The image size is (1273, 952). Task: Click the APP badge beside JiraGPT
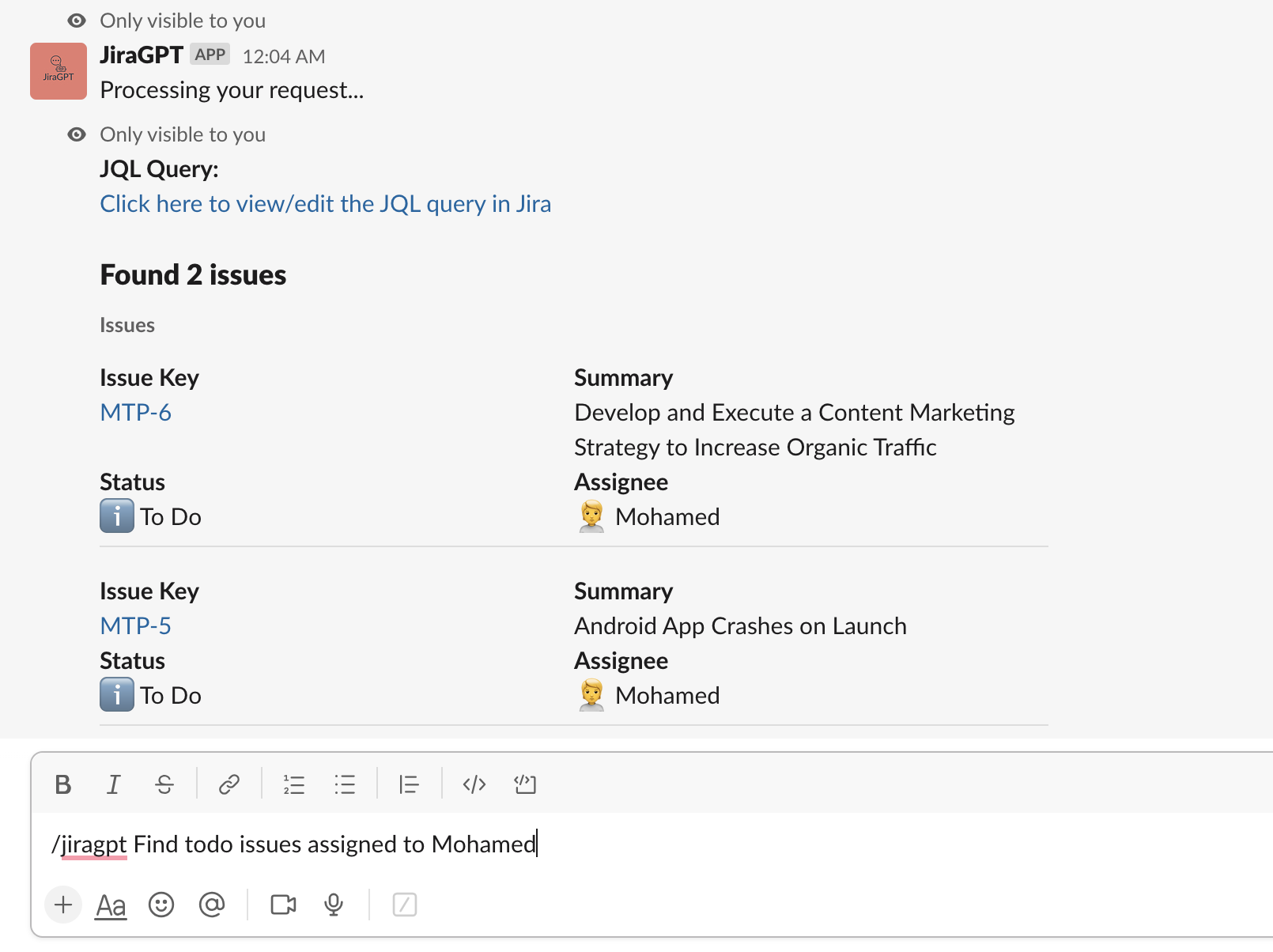(x=210, y=55)
